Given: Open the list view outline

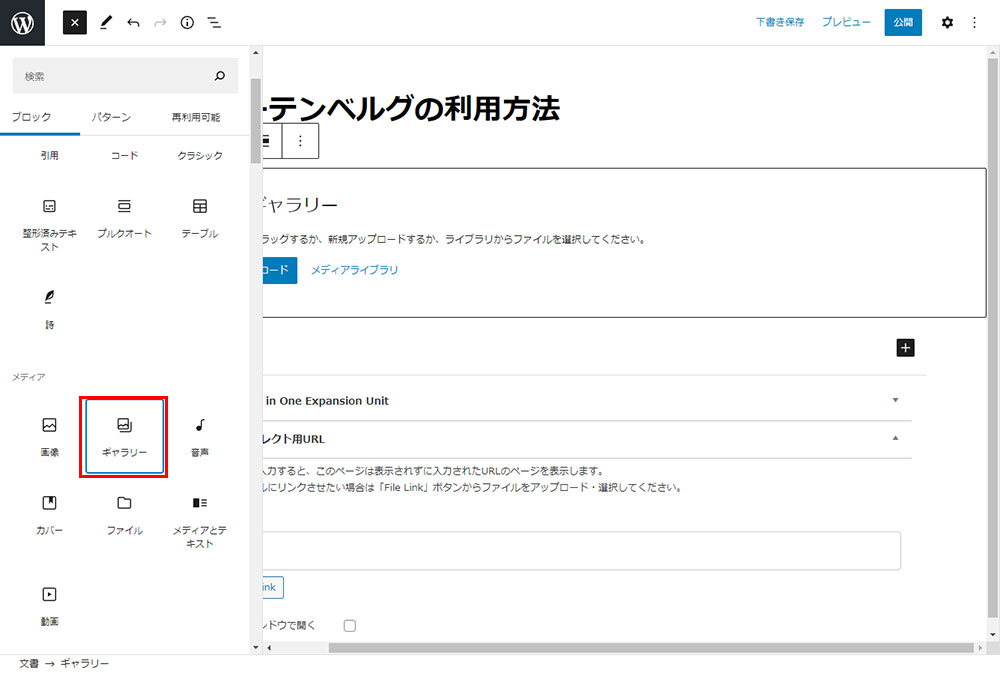Looking at the screenshot, I should pos(214,22).
